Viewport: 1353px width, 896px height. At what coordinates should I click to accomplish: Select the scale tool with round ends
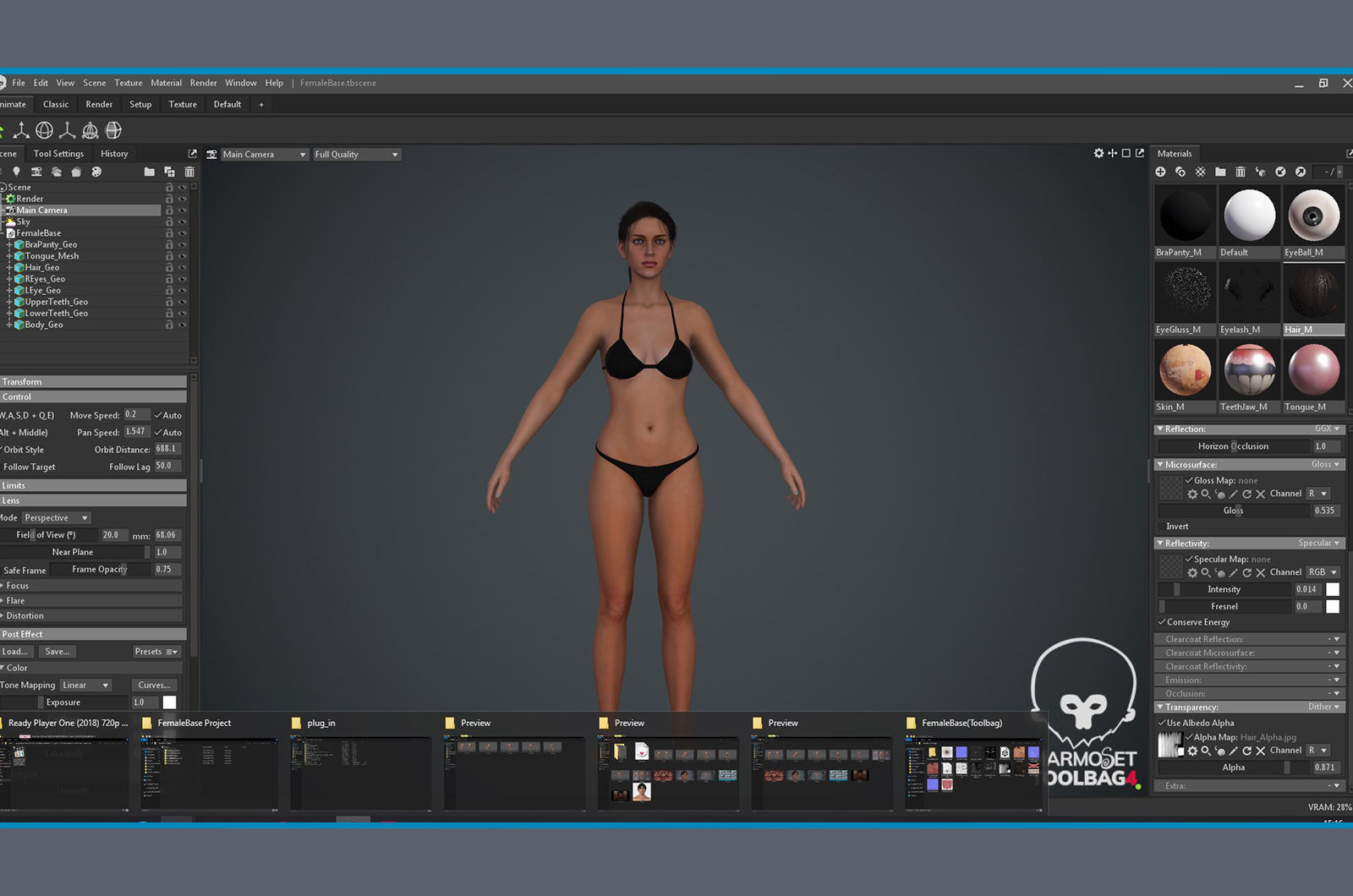[68, 130]
